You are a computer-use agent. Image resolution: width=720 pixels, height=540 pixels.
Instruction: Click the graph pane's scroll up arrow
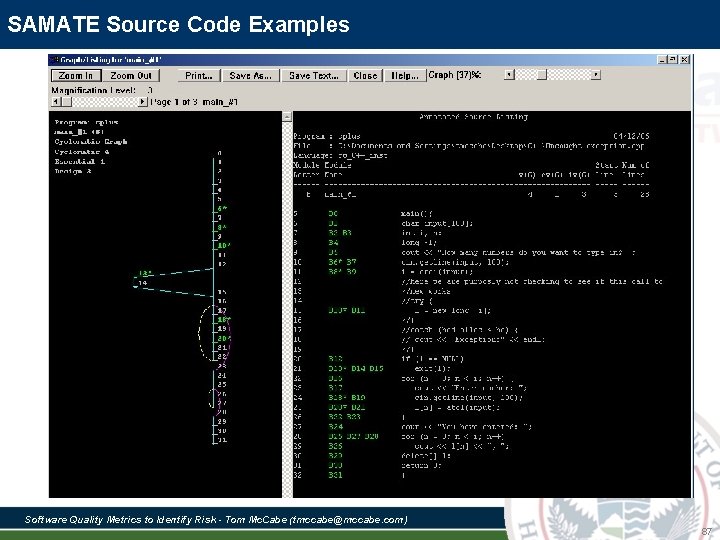287,117
